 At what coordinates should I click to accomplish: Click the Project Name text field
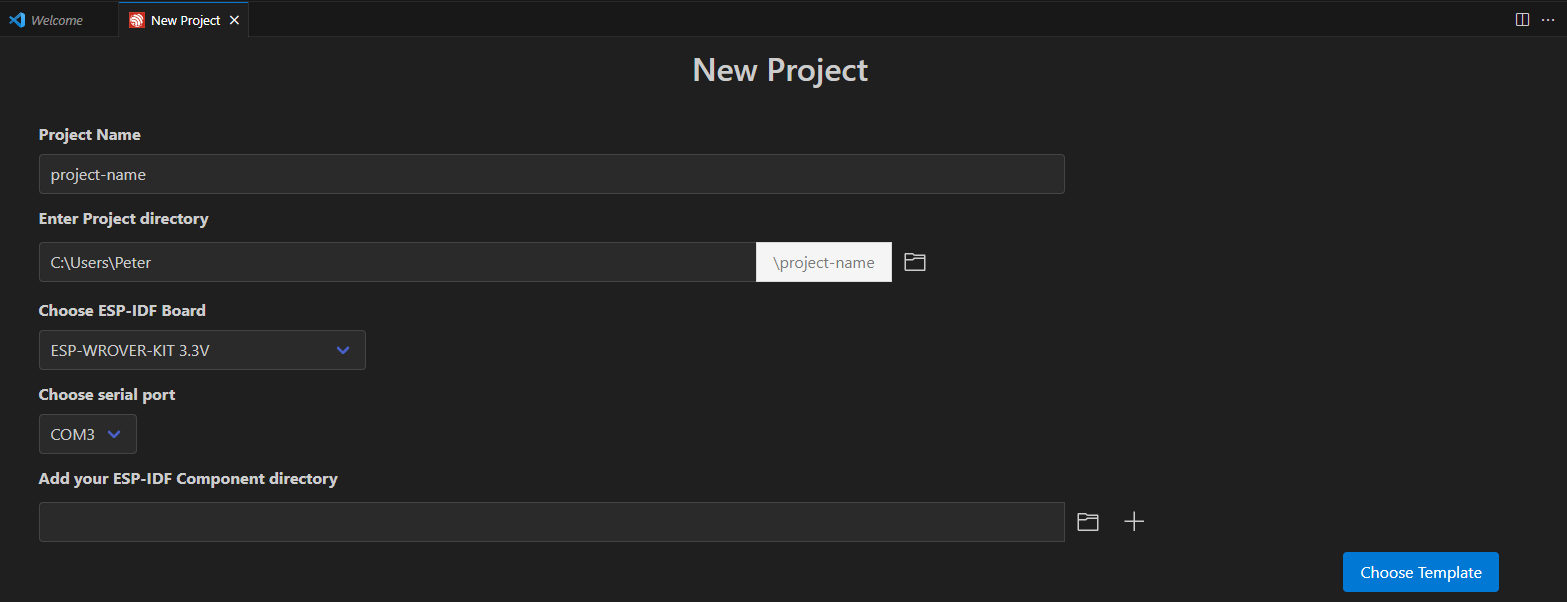pos(551,174)
